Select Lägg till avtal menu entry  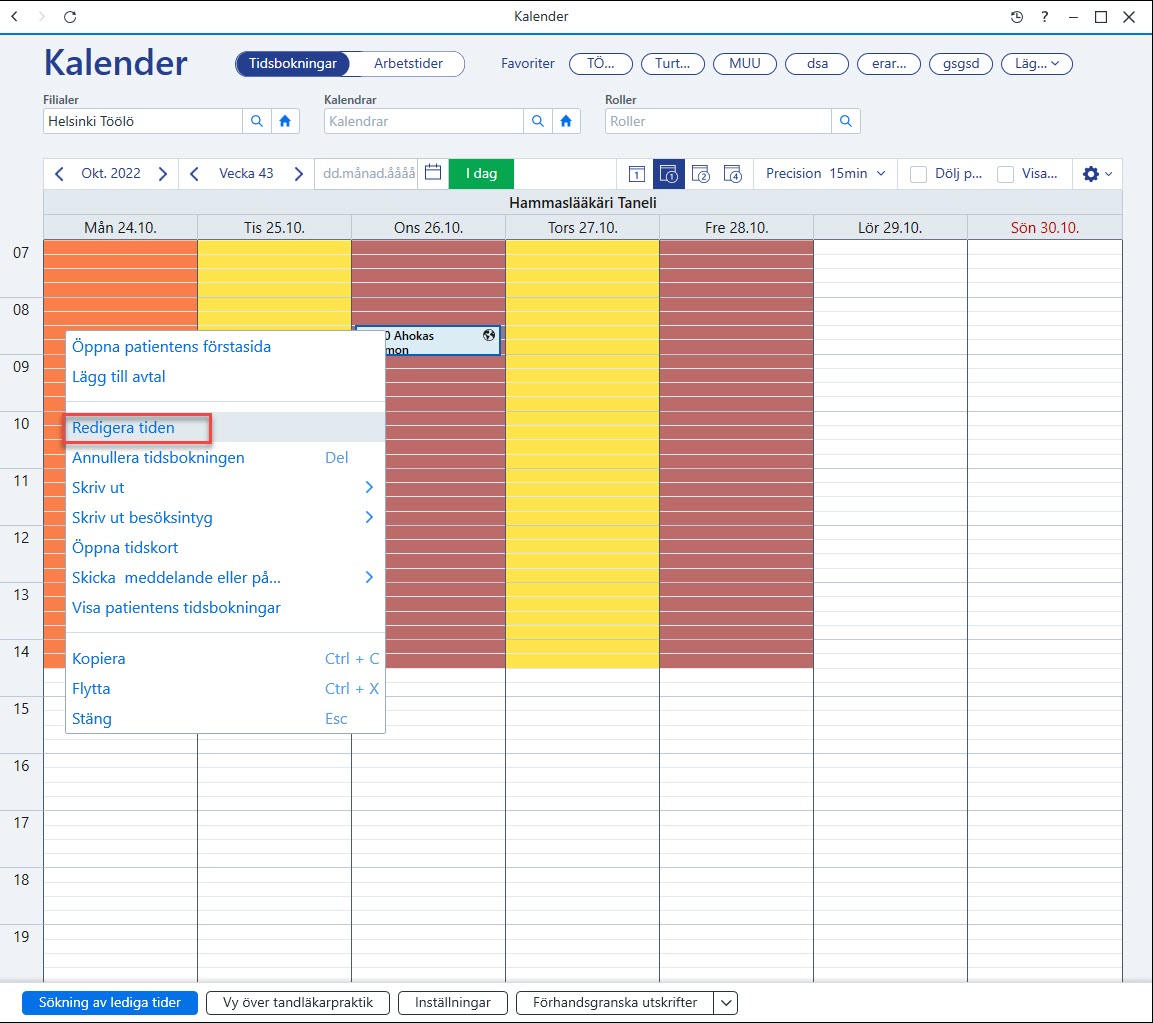tap(225, 377)
